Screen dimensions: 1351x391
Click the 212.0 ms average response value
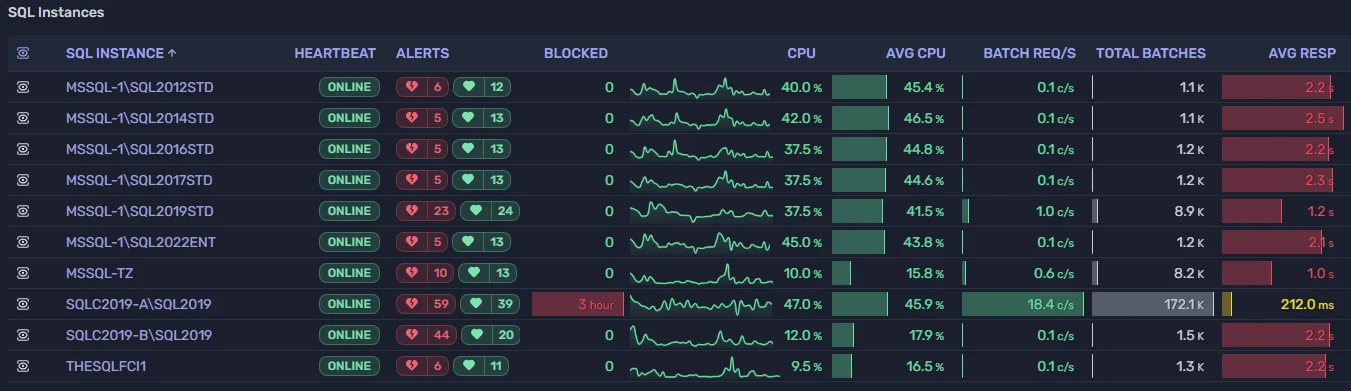[1308, 304]
